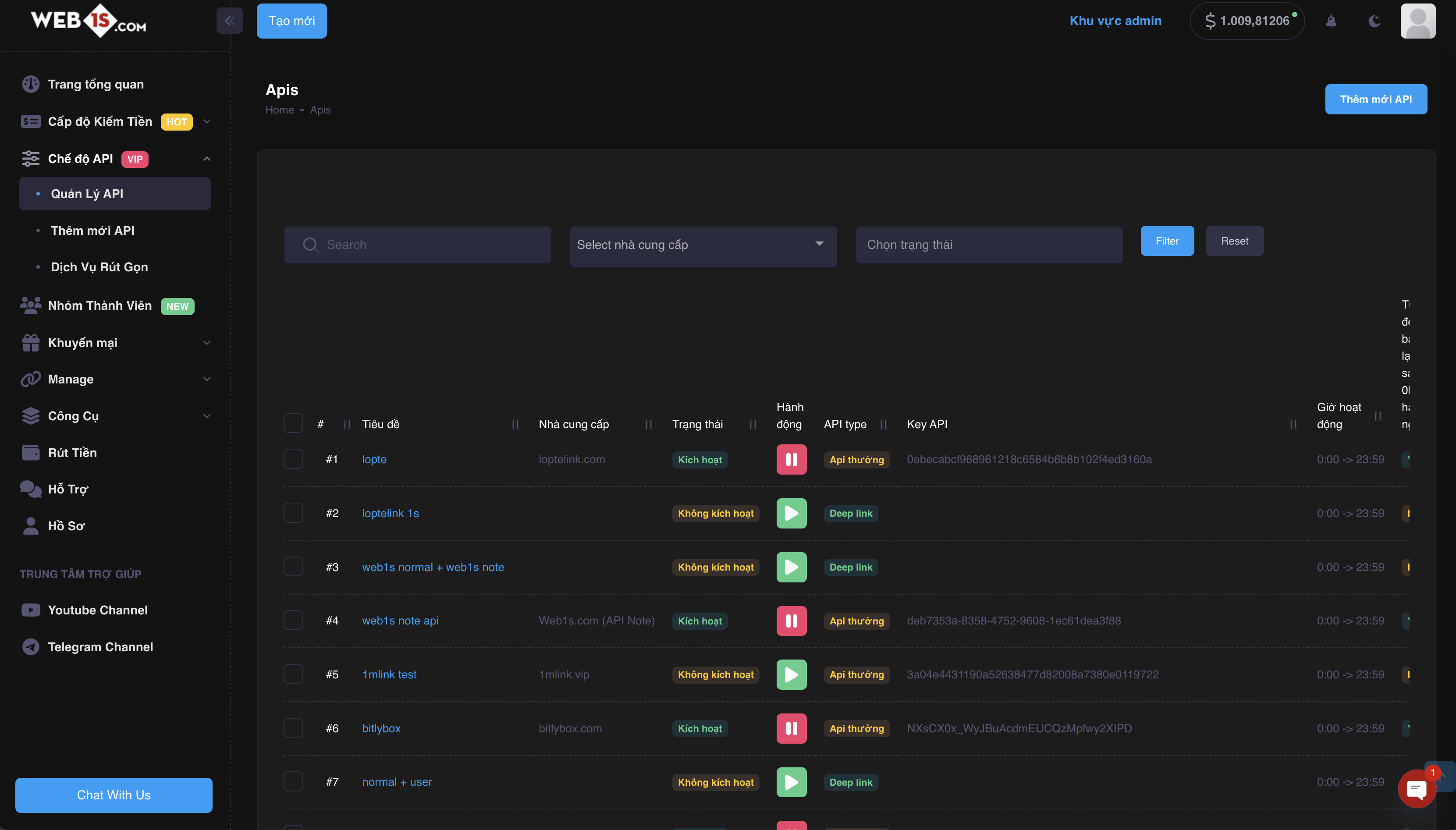Click the user avatar in the top bar

pos(1417,21)
